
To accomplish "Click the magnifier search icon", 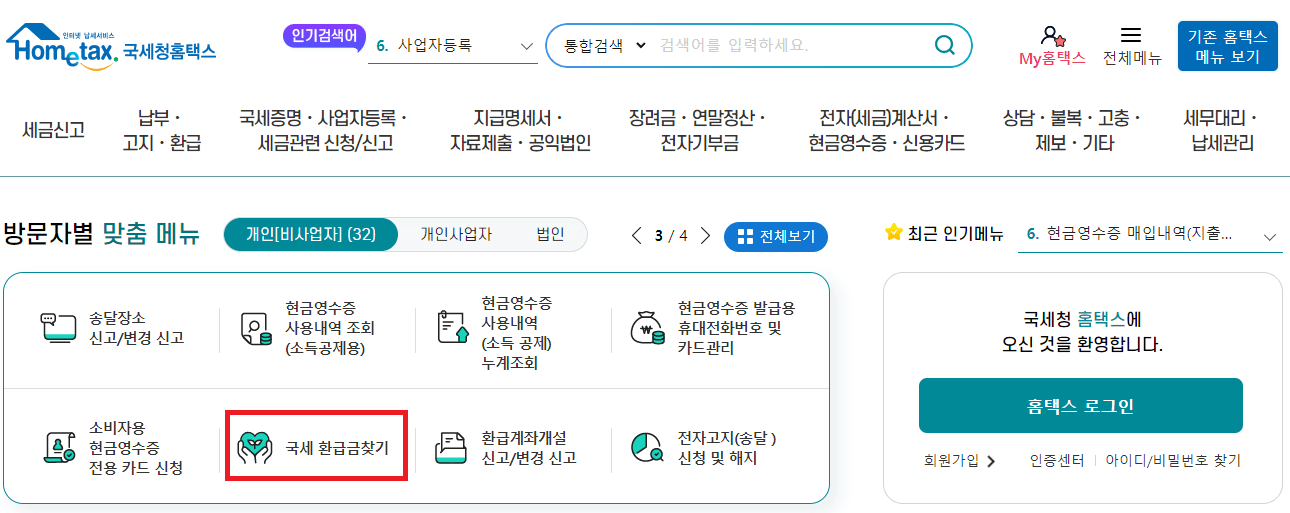I will [x=944, y=45].
